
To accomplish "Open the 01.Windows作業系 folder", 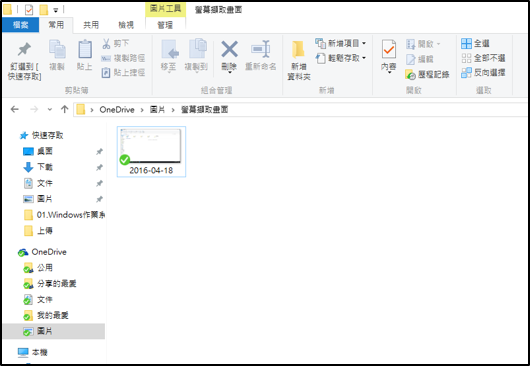I will 64,215.
